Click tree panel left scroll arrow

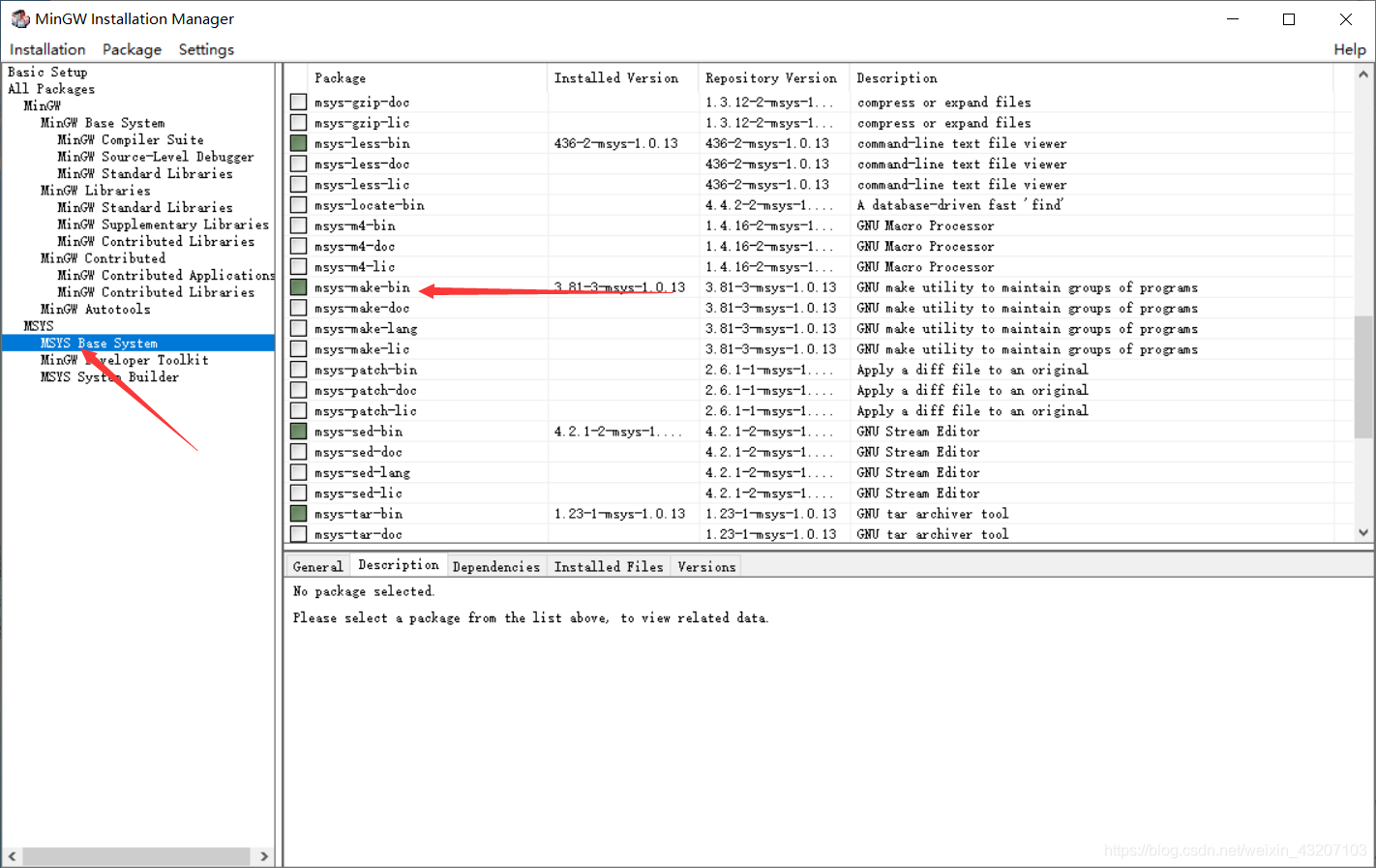tap(12, 856)
